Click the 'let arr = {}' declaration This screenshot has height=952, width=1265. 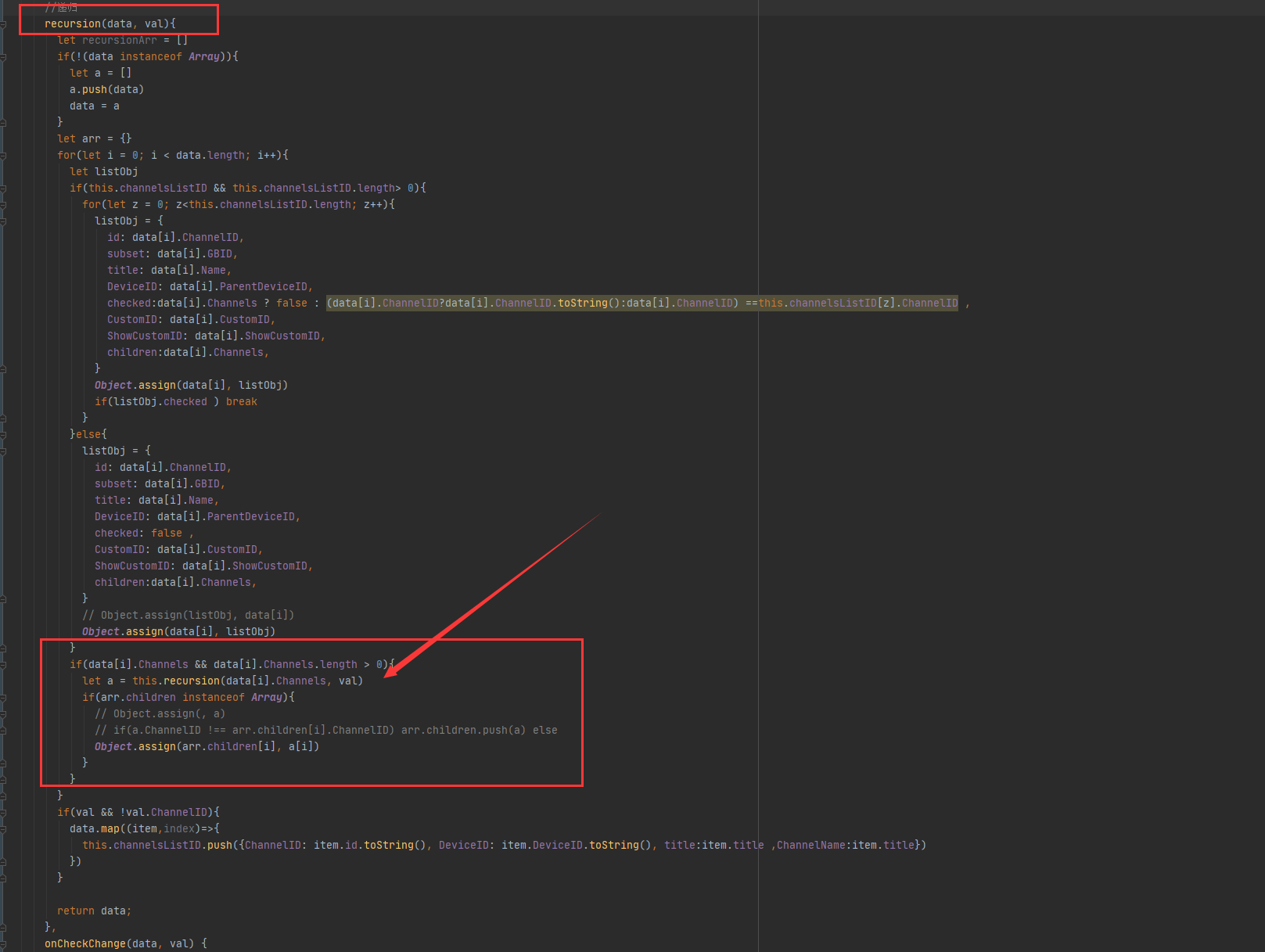(95, 139)
